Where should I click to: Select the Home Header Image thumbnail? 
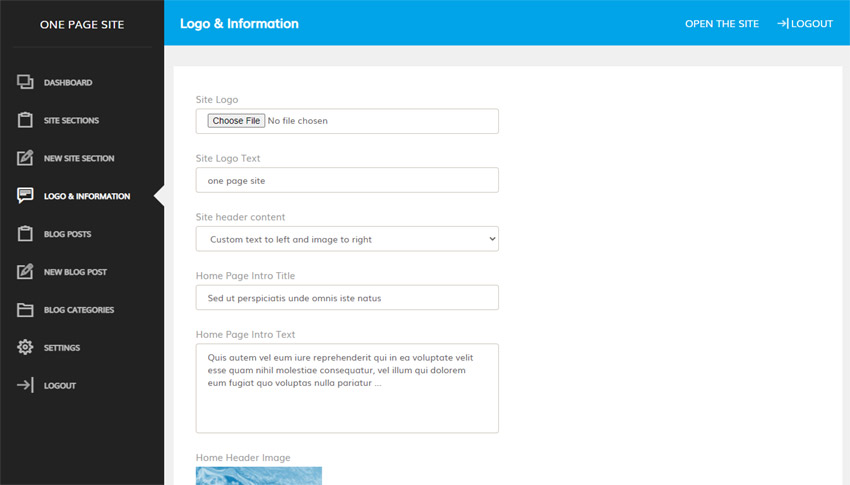tap(259, 475)
